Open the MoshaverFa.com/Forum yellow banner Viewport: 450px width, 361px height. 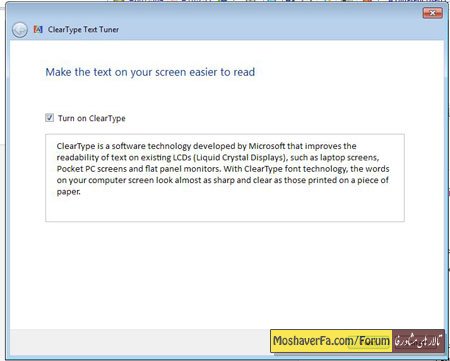click(331, 341)
